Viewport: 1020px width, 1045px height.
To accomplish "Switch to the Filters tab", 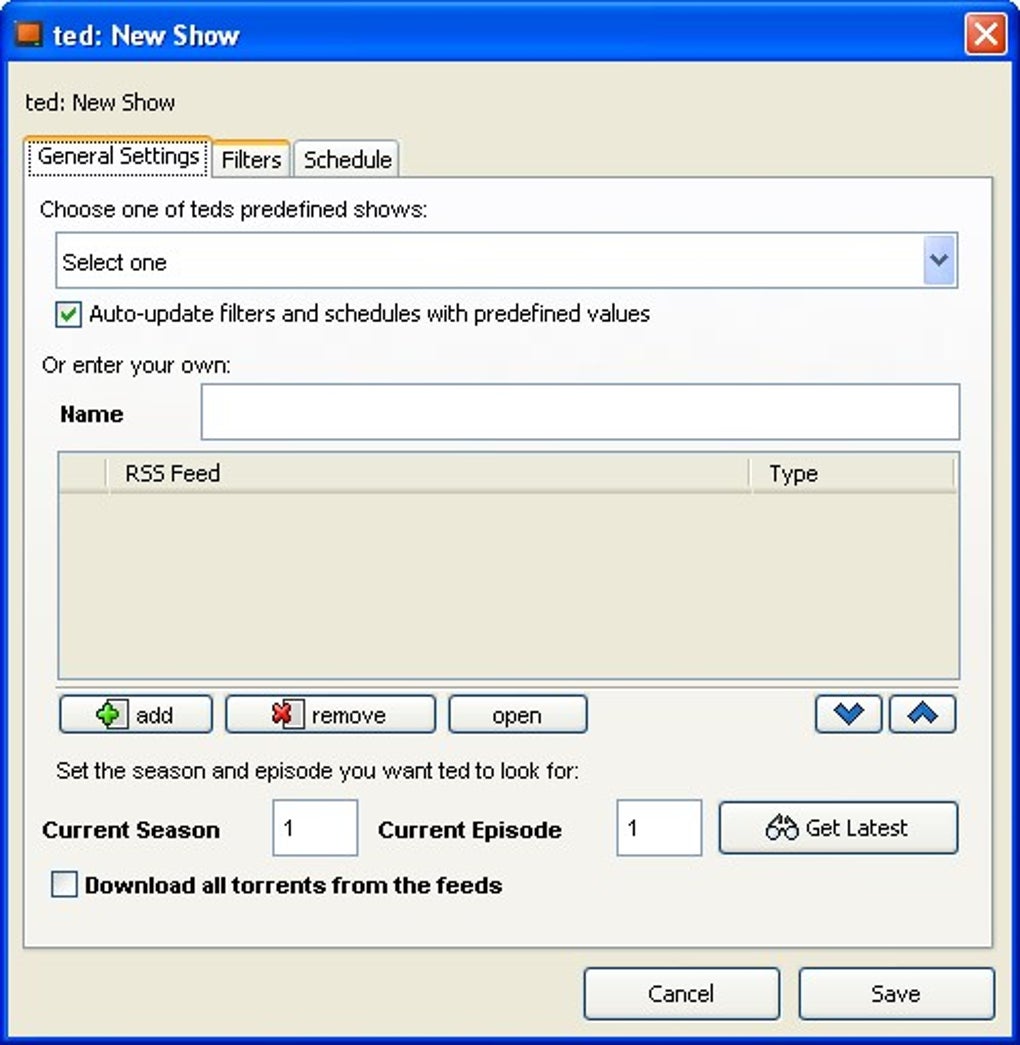I will [x=251, y=159].
